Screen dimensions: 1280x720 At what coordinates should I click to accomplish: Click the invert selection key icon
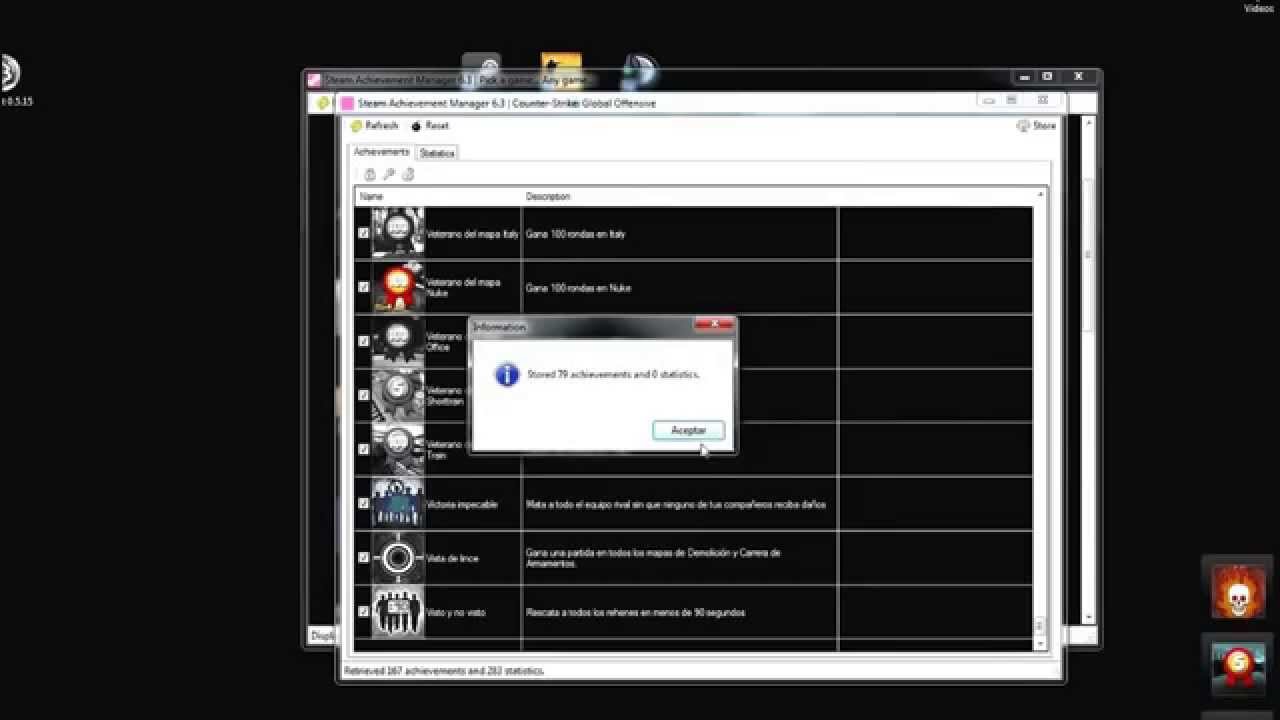(x=389, y=174)
